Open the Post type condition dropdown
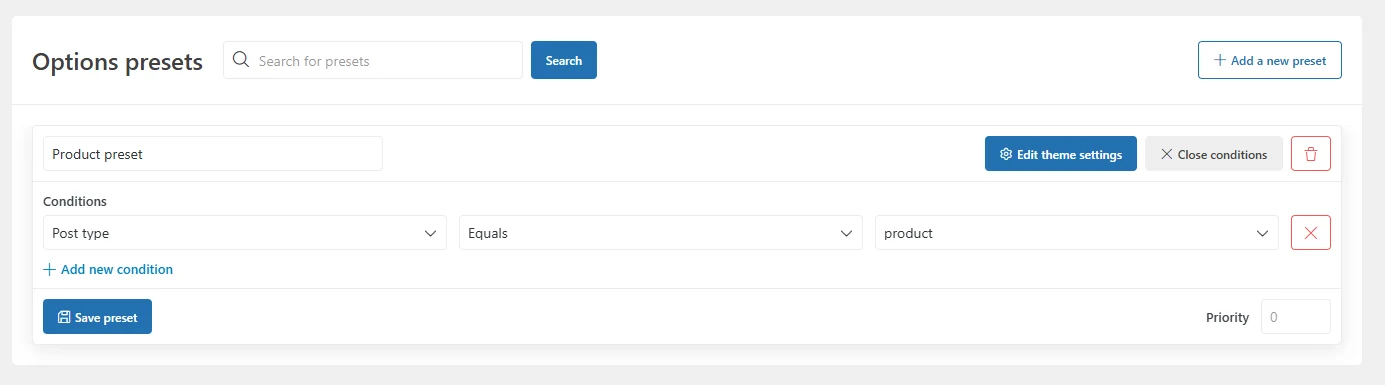The width and height of the screenshot is (1385, 385). [x=245, y=233]
